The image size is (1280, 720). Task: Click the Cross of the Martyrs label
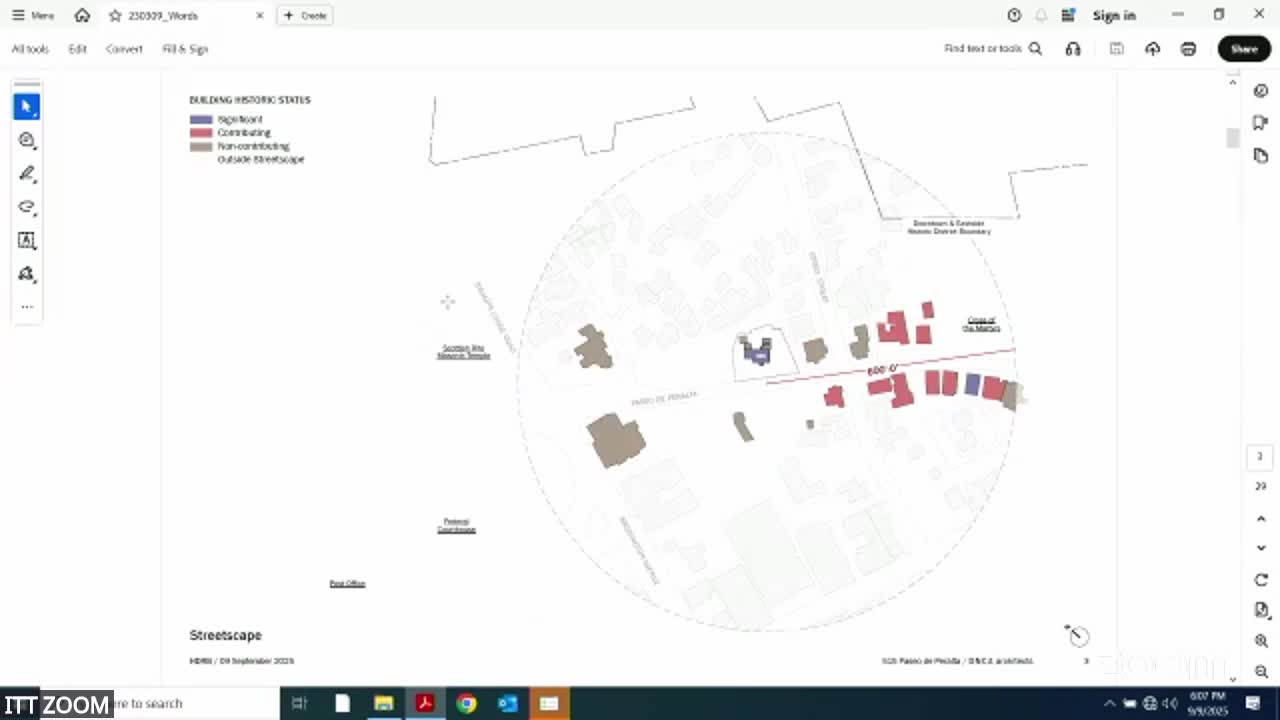[x=982, y=324]
